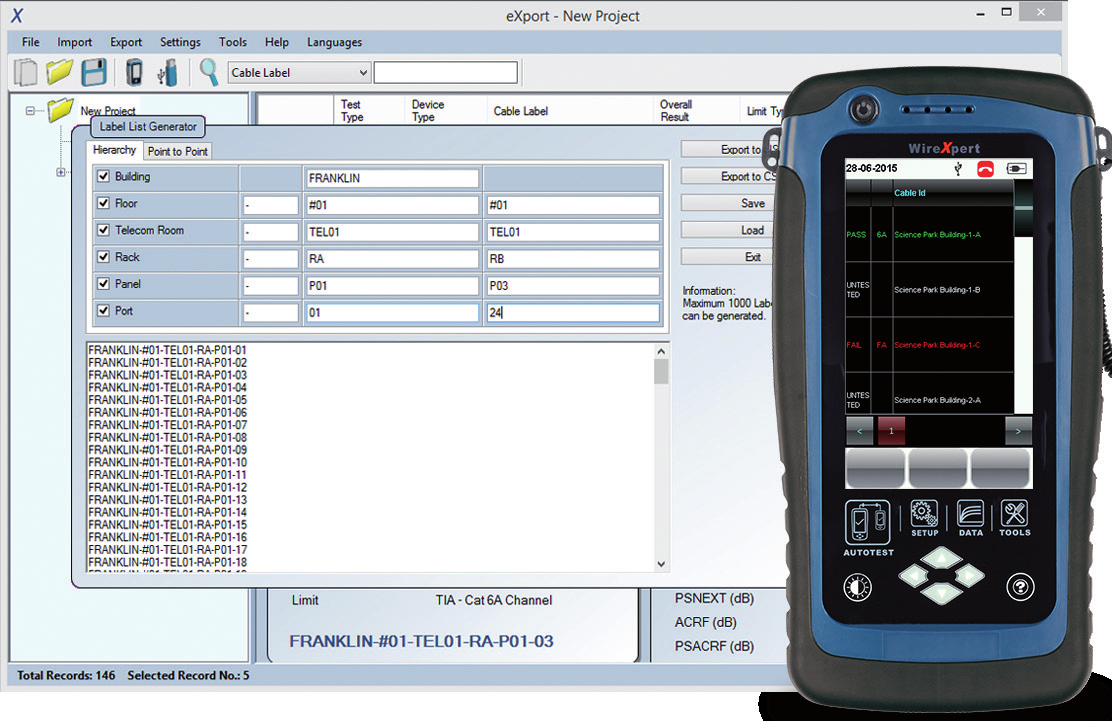Collapse the New Project tree node

pos(30,111)
